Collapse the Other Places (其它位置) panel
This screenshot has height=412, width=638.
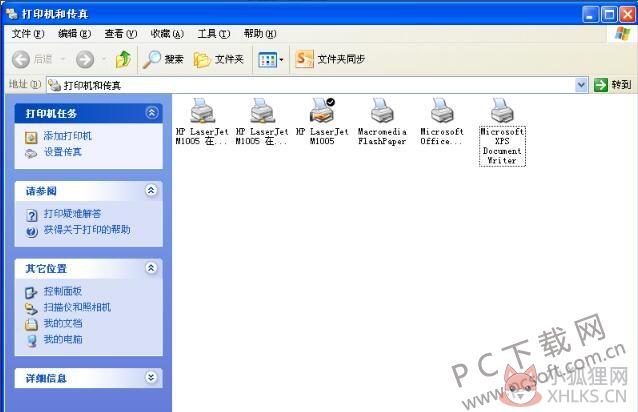coord(151,268)
